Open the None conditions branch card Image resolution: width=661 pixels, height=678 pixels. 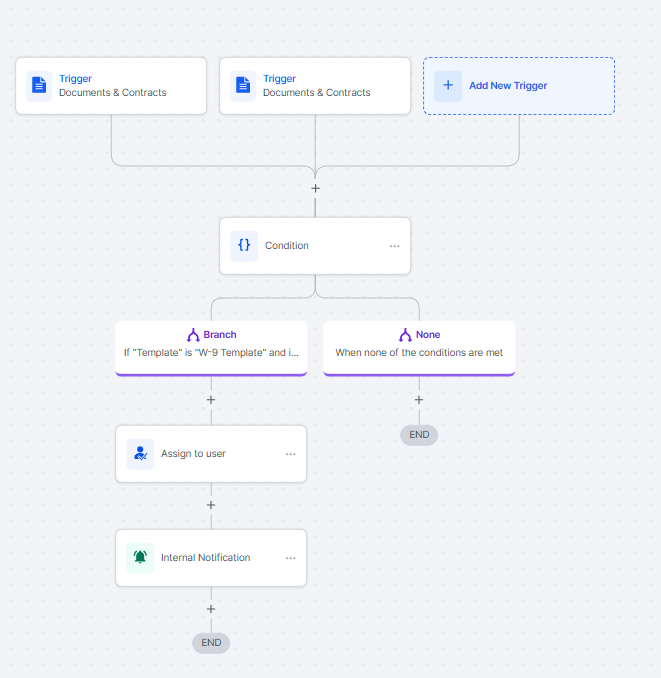[419, 348]
